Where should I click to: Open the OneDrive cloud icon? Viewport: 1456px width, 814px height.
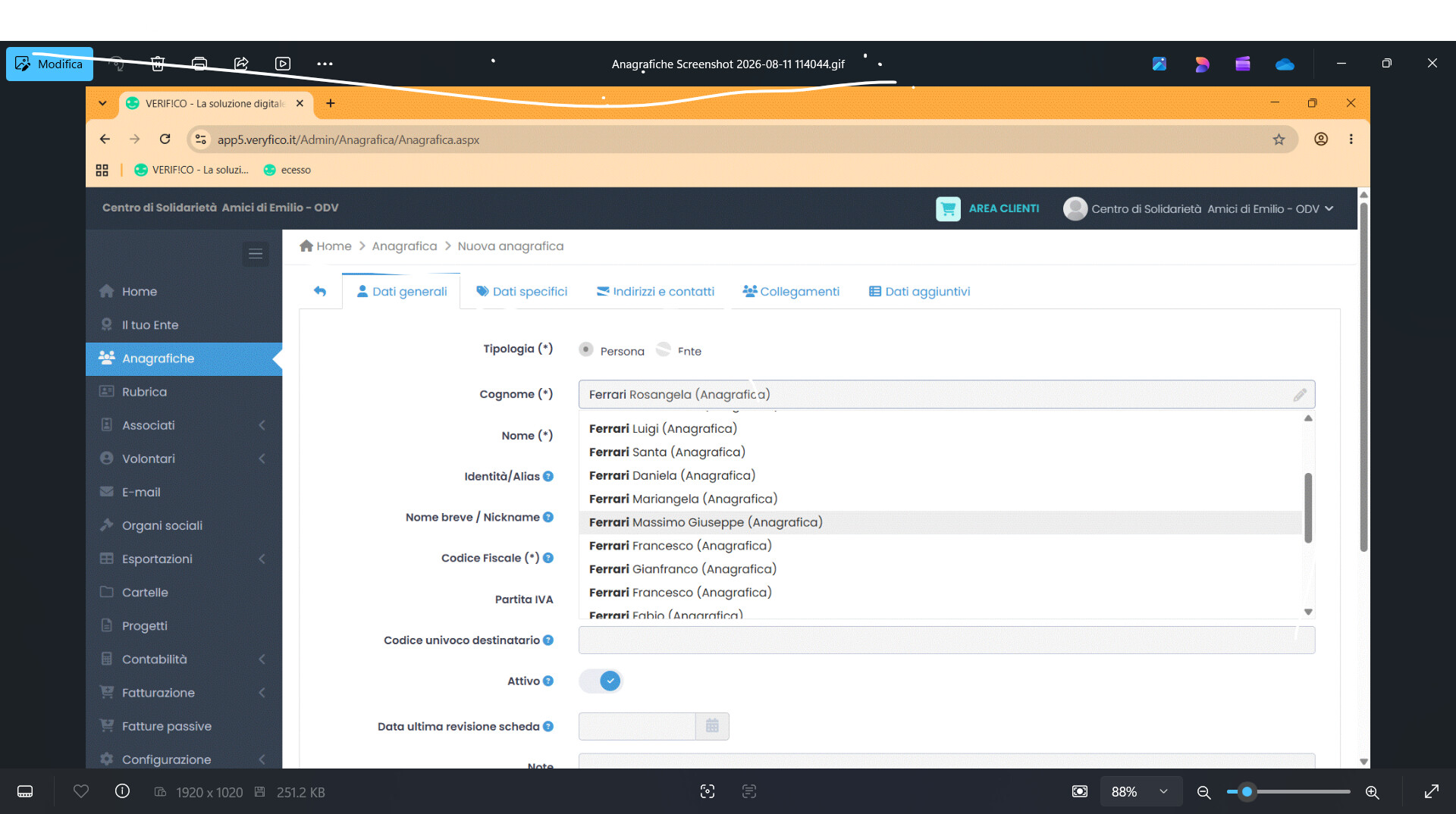point(1285,64)
